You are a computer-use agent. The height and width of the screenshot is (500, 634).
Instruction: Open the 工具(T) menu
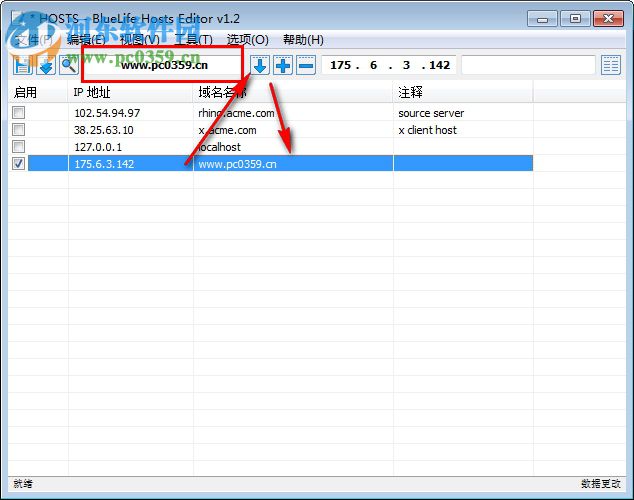click(x=193, y=40)
